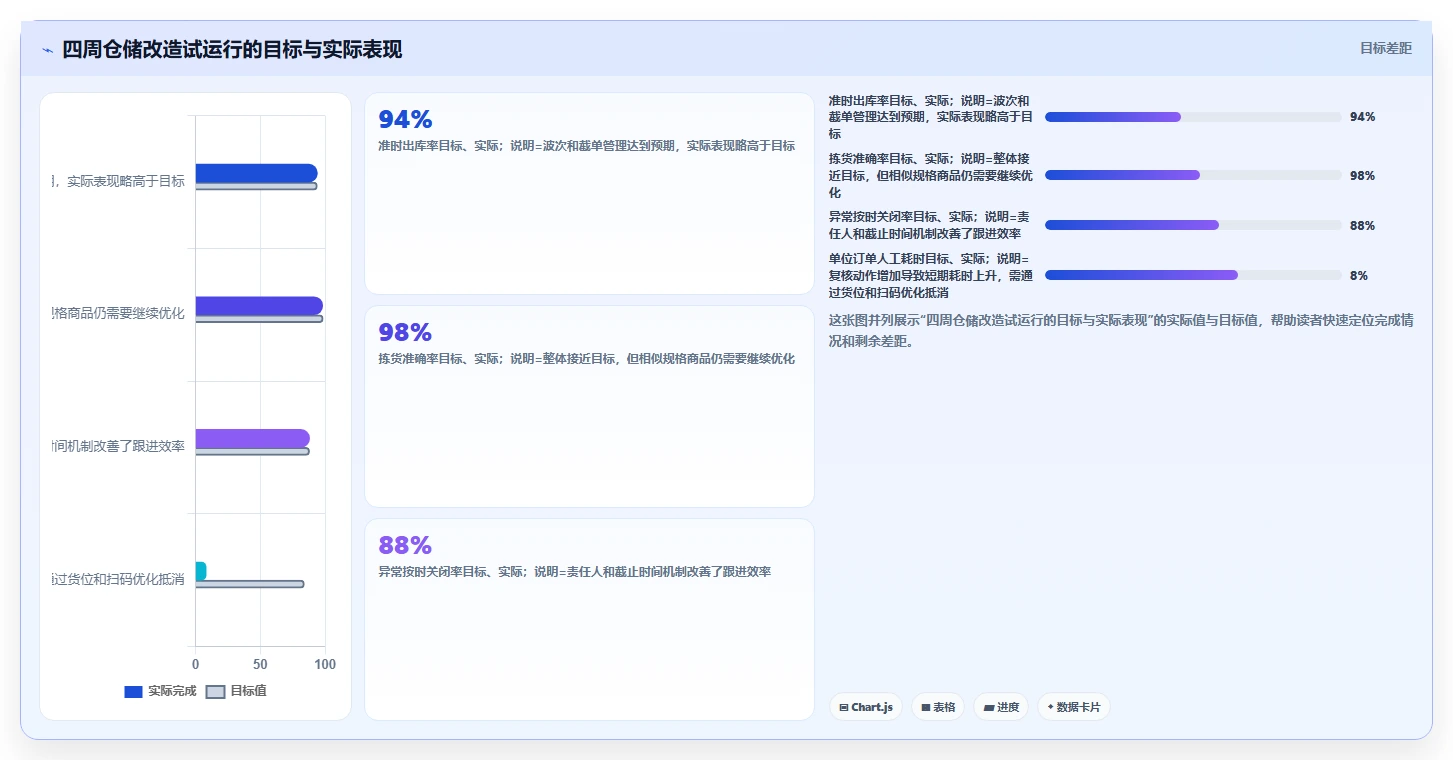Click the chart y-axis label 过货位和扫码优化抵消
Viewport: 1453px width, 760px height.
click(119, 579)
